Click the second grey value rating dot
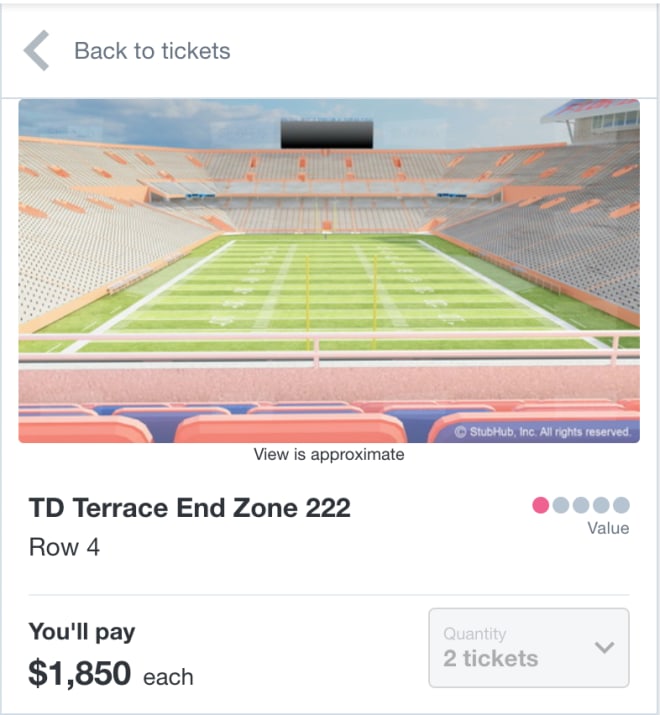The image size is (660, 715). [561, 505]
